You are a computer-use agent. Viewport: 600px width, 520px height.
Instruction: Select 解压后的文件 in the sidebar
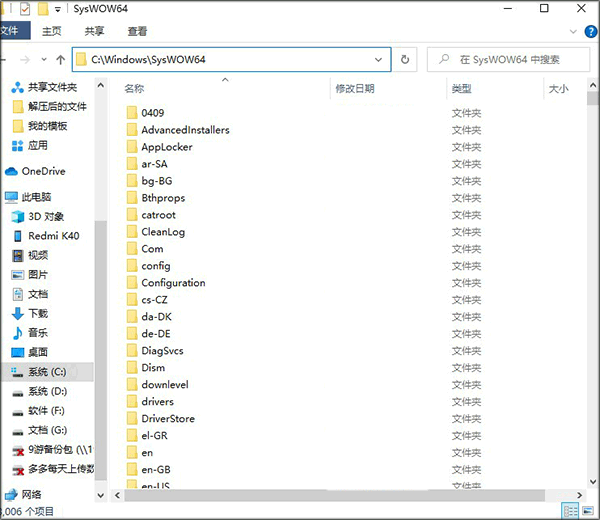49,107
